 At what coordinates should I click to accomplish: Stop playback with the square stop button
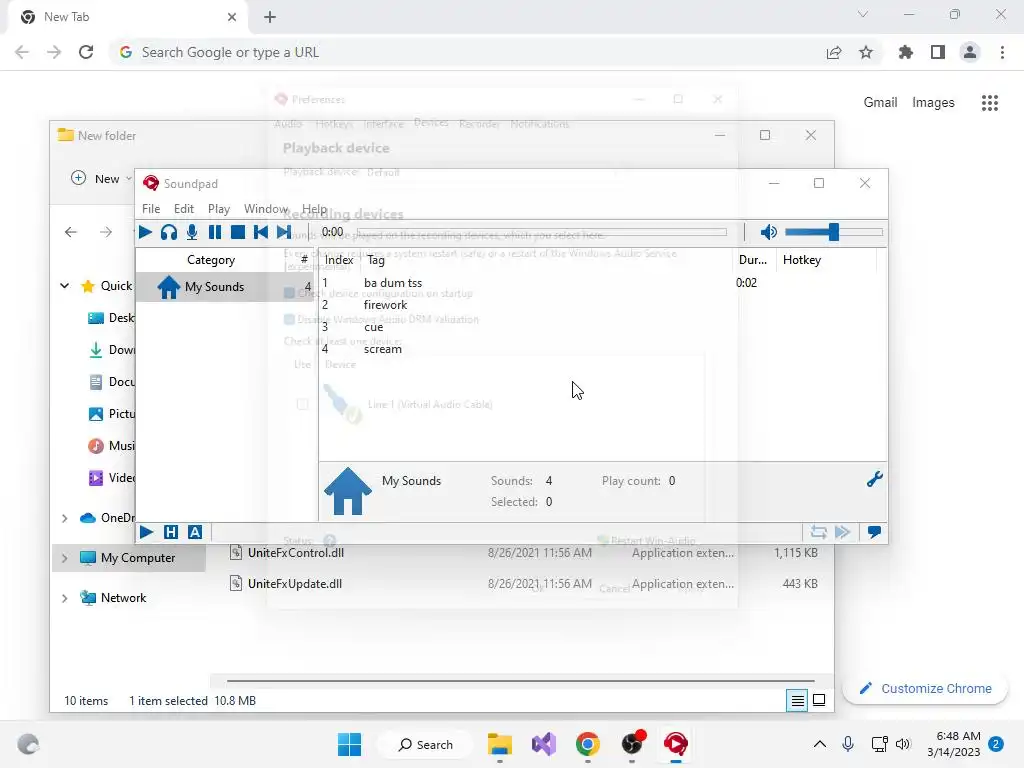tap(238, 232)
